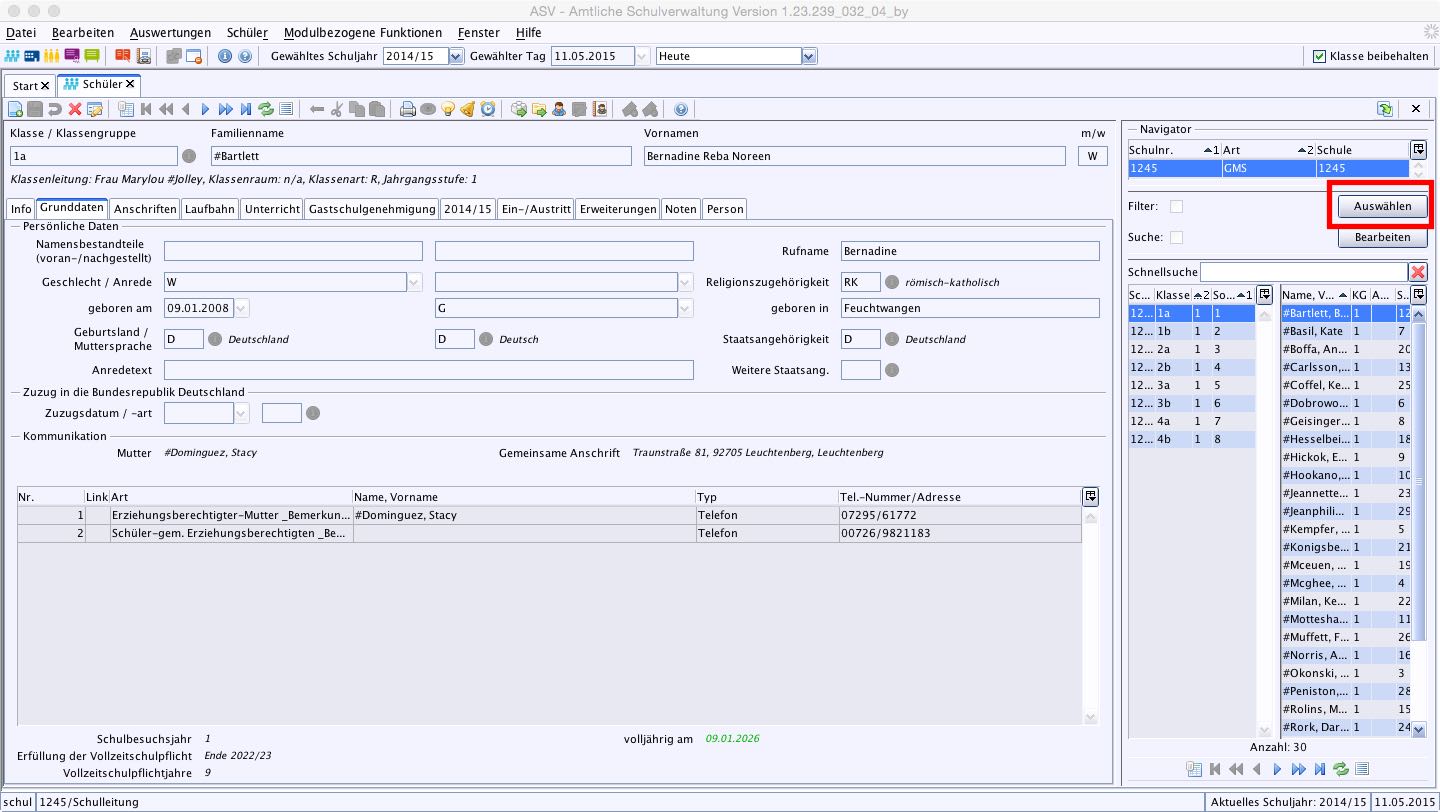Enable the Filter checkbox in Navigator

[1177, 207]
